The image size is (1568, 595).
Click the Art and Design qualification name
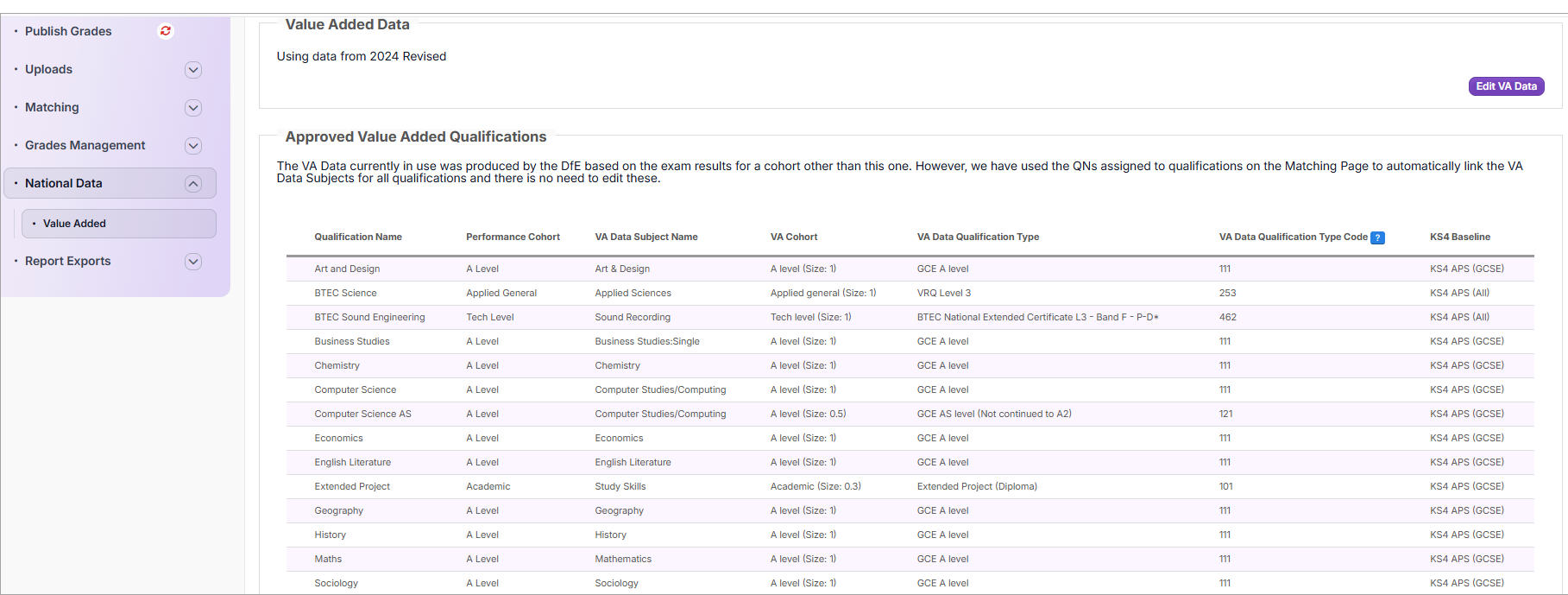click(x=347, y=269)
